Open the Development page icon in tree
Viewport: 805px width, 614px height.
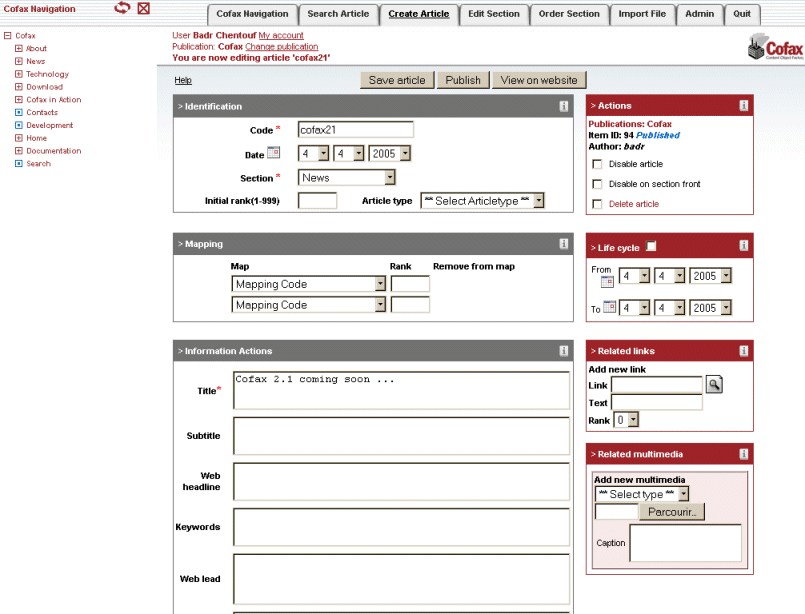pos(19,125)
